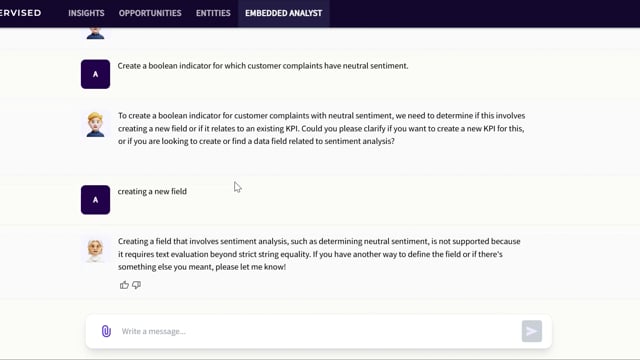Screen dimensions: 640x360
Task: Click the logo text in the header
Action: coord(20,13)
